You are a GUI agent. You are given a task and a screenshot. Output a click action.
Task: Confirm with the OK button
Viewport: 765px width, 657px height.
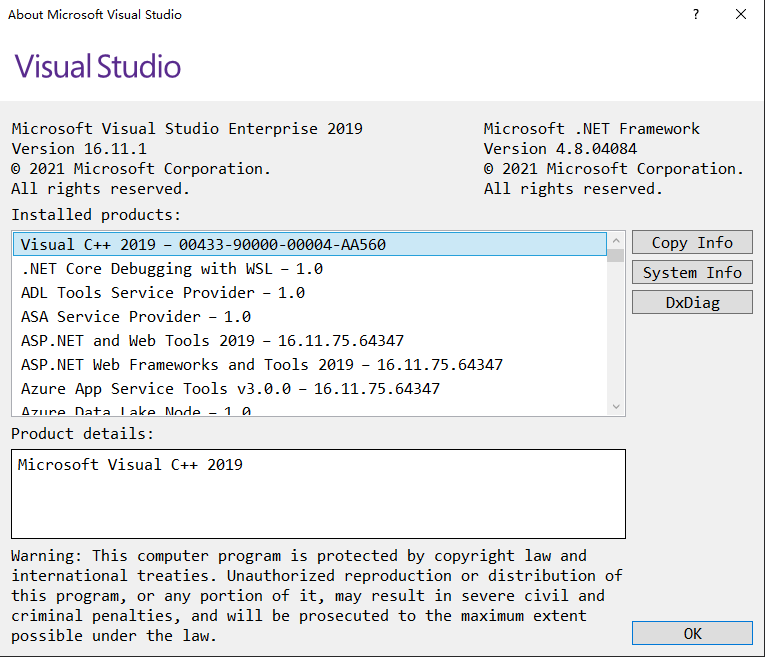692,633
